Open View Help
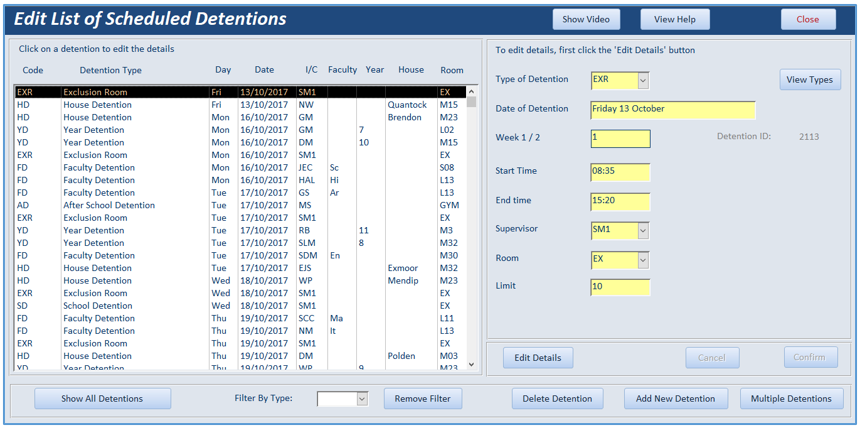 (675, 19)
